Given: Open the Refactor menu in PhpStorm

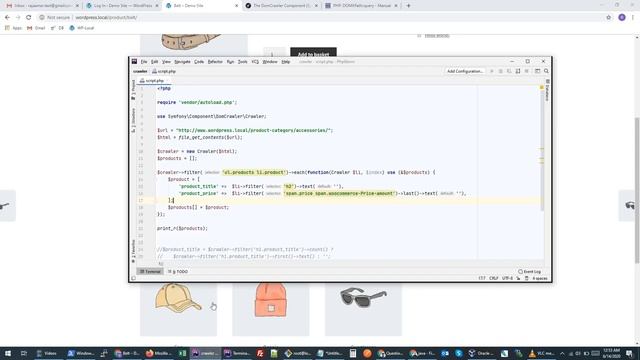Looking at the screenshot, I should (x=215, y=62).
